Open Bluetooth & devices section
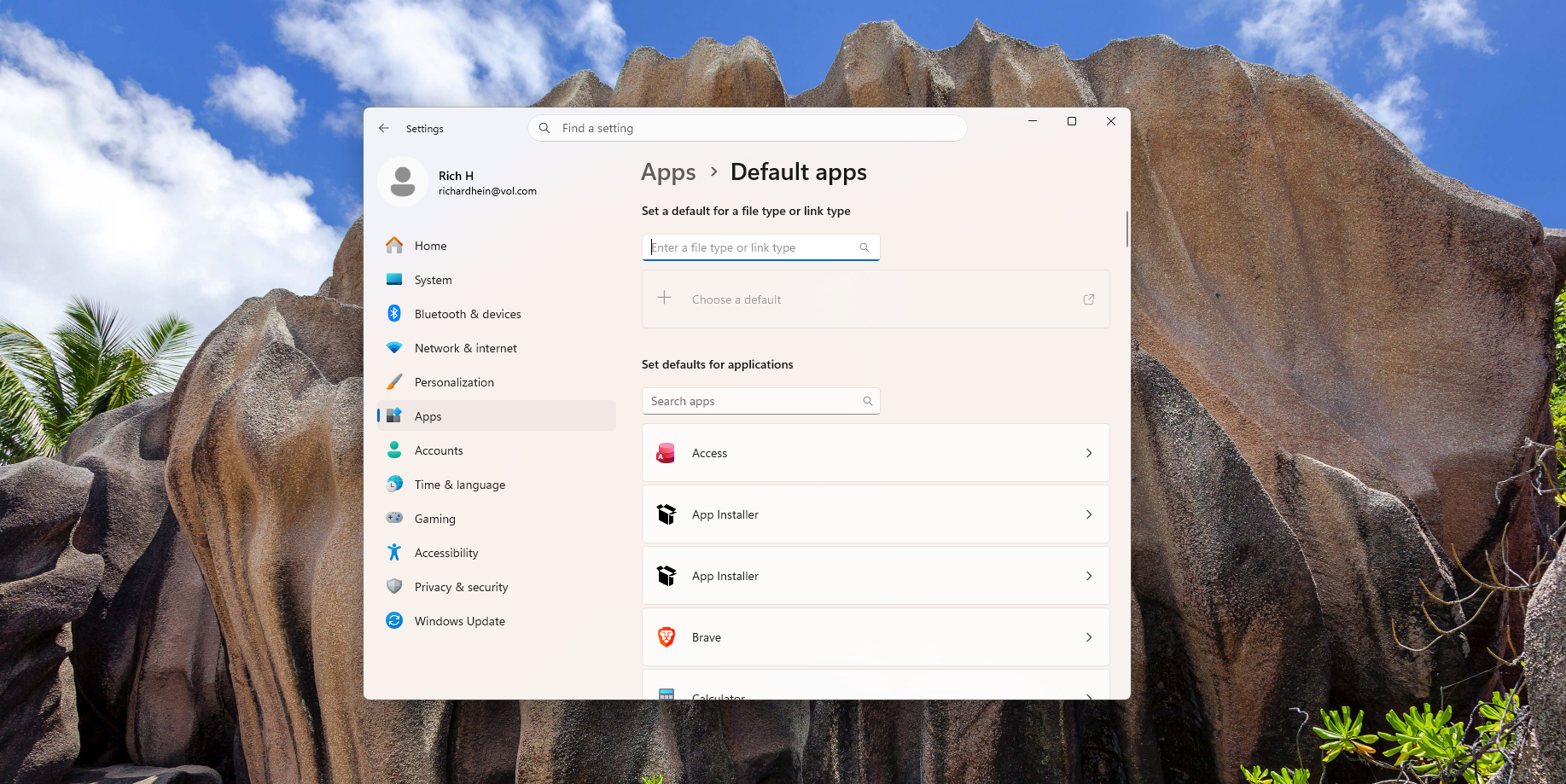The image size is (1566, 784). tap(497, 314)
